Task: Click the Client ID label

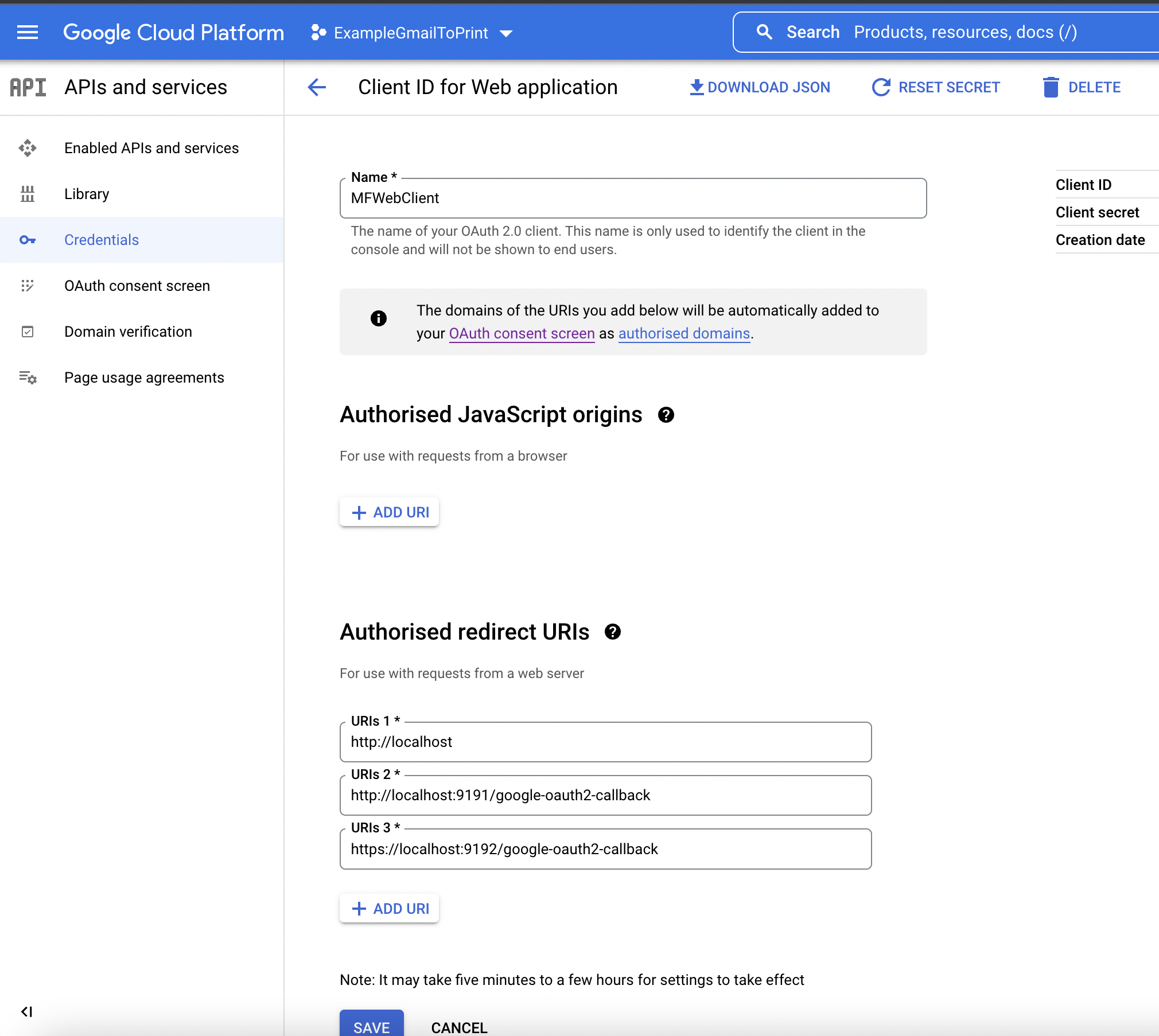Action: pyautogui.click(x=1083, y=185)
